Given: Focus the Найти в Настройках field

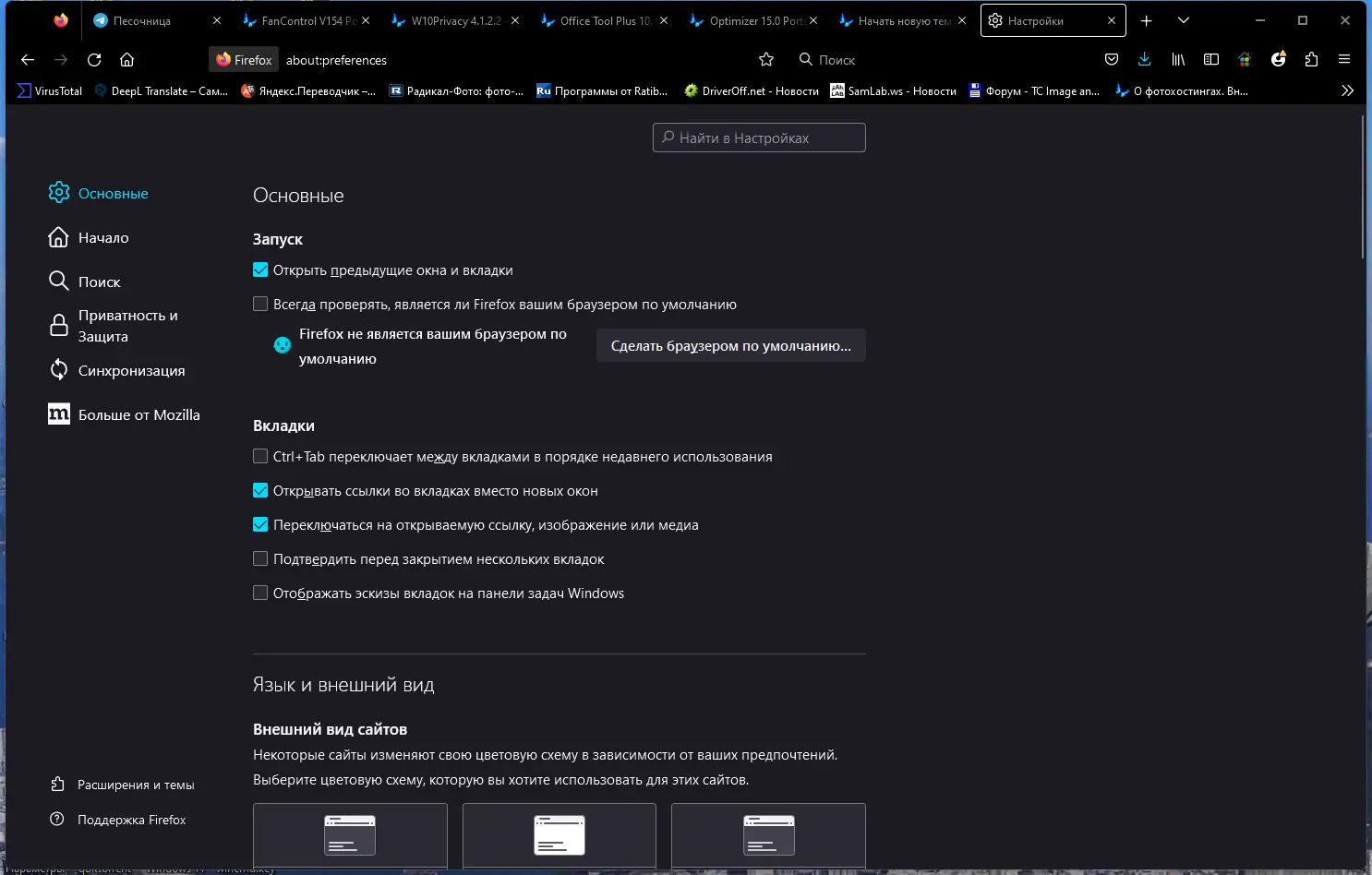Looking at the screenshot, I should pyautogui.click(x=759, y=138).
